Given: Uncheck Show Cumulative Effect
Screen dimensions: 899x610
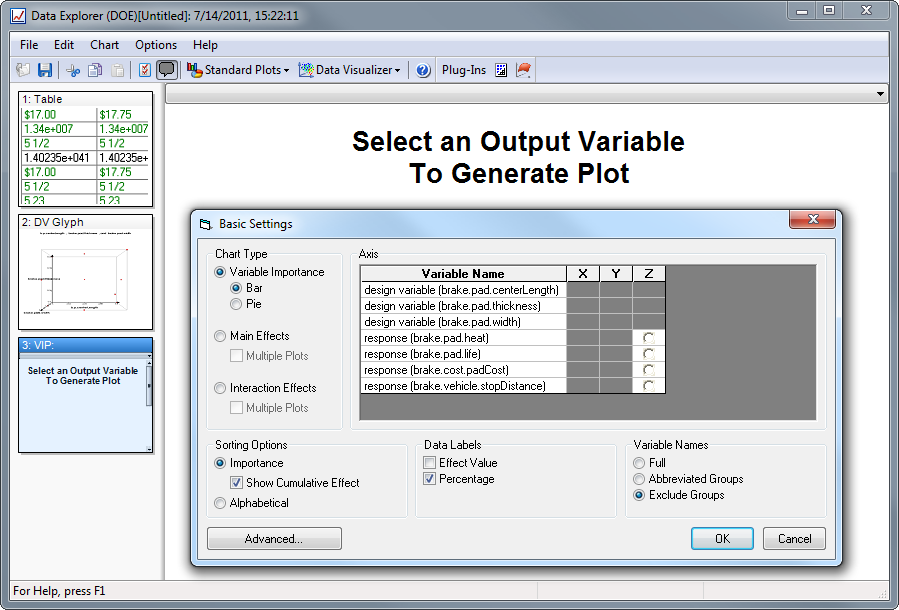Looking at the screenshot, I should pyautogui.click(x=236, y=483).
